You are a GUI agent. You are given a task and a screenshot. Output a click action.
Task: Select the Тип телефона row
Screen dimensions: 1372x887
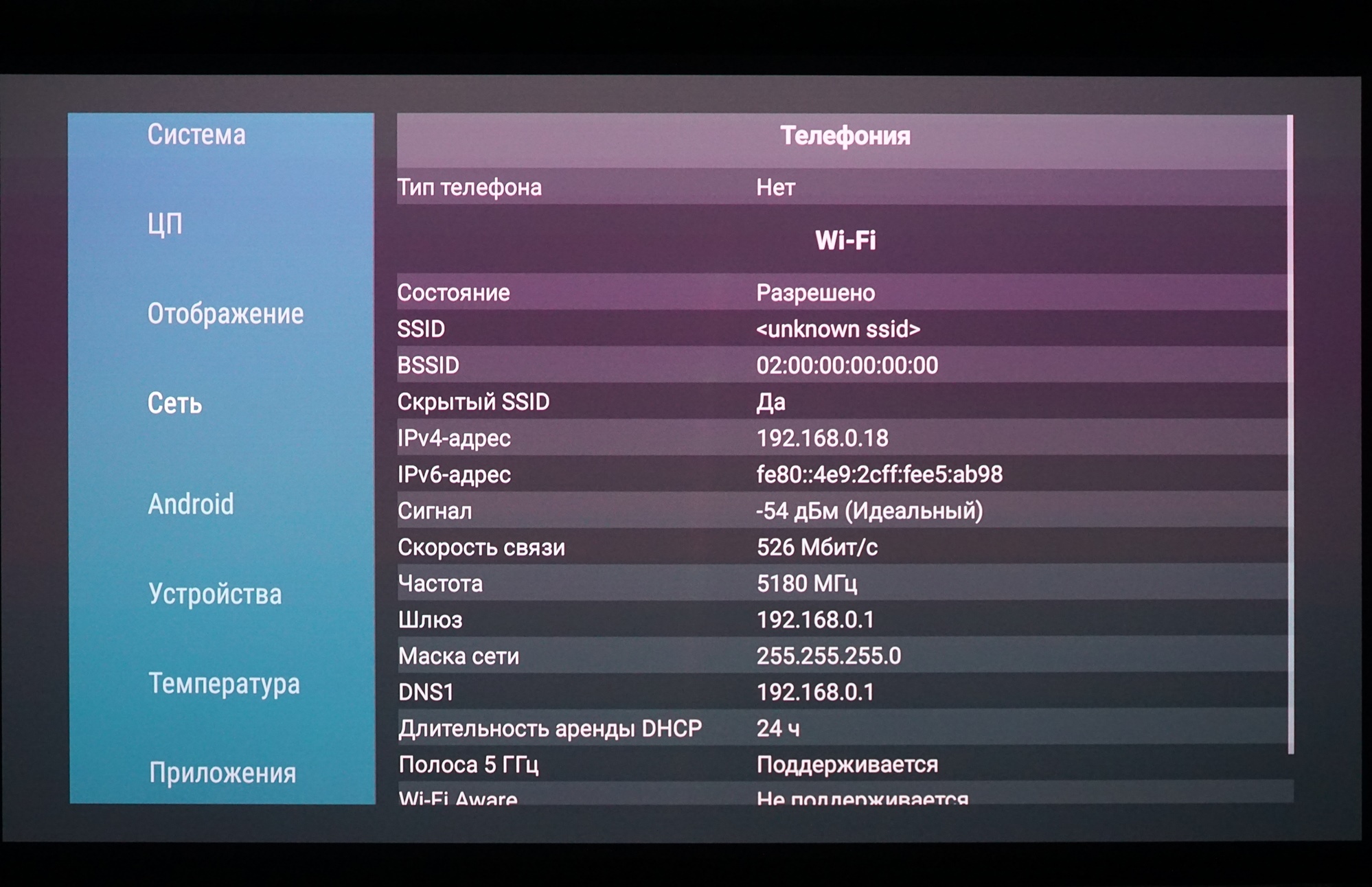tap(841, 187)
